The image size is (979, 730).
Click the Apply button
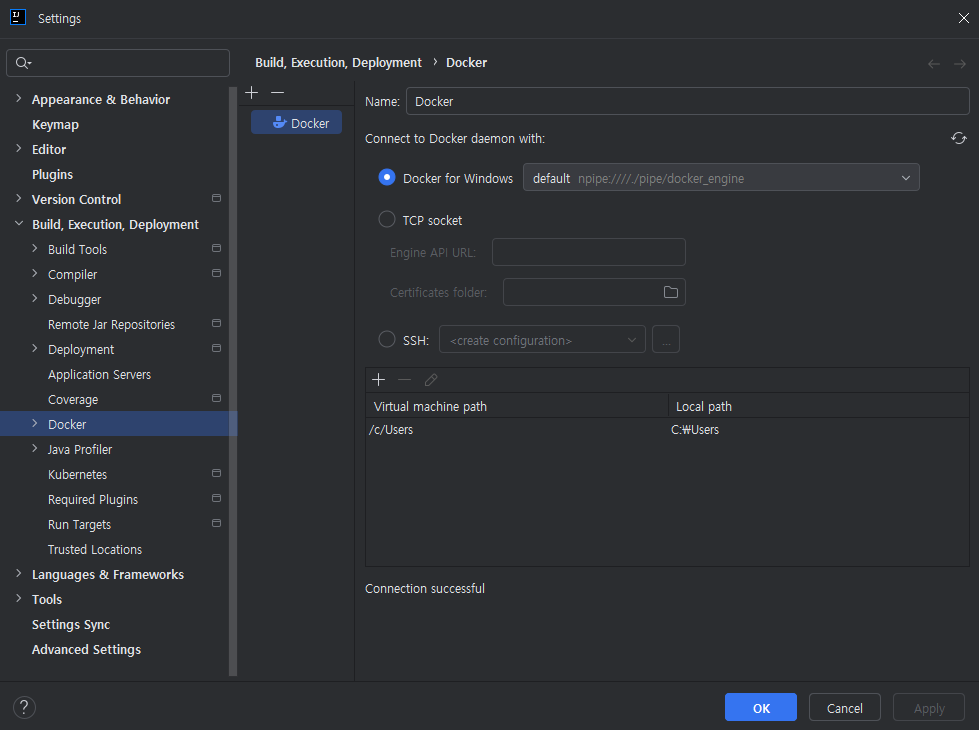click(929, 708)
